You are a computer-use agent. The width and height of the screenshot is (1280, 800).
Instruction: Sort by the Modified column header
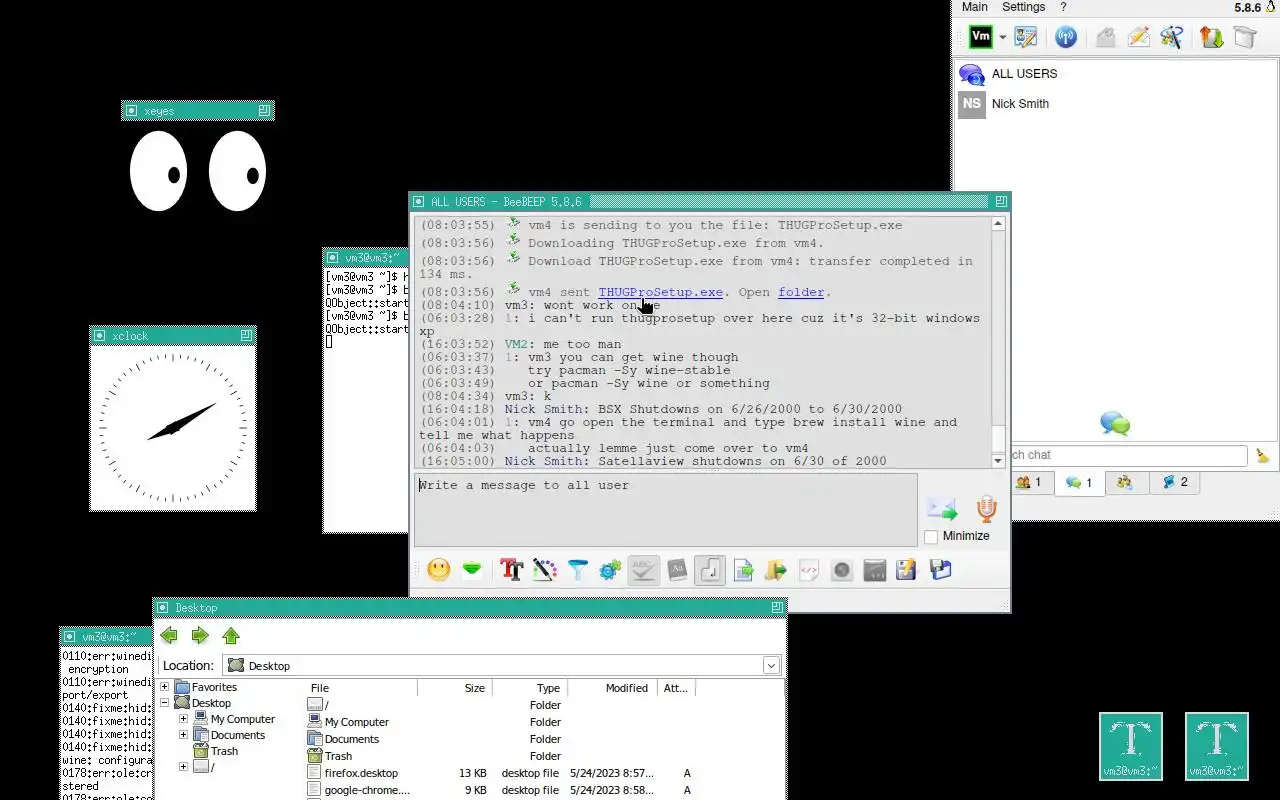[613, 688]
